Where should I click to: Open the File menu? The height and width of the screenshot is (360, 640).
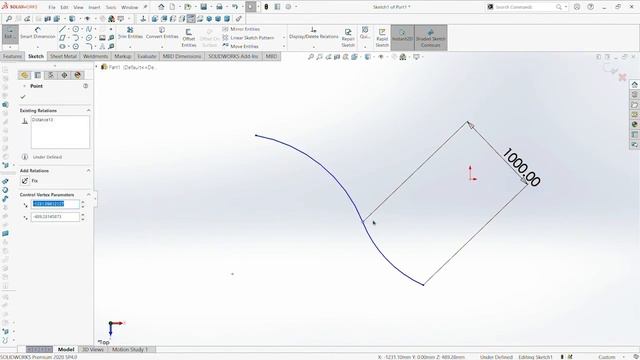click(52, 7)
